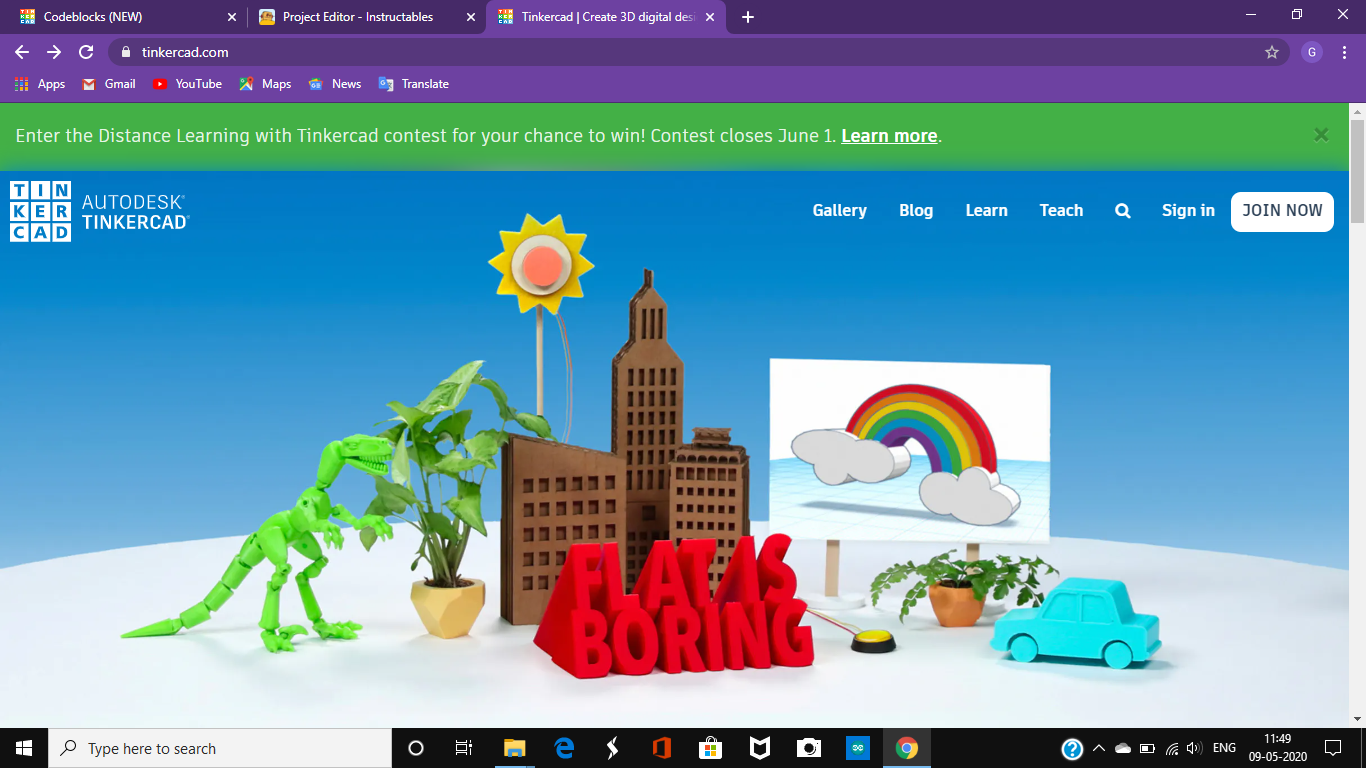This screenshot has height=768, width=1366.
Task: Open Tinkercad's search using the magnifier icon
Action: click(1122, 210)
